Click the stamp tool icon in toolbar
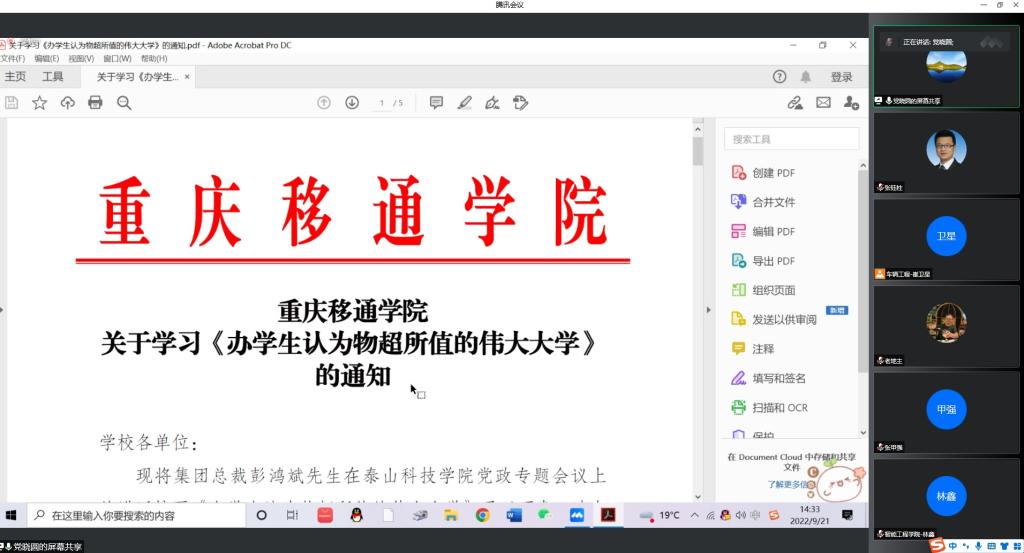 (520, 103)
